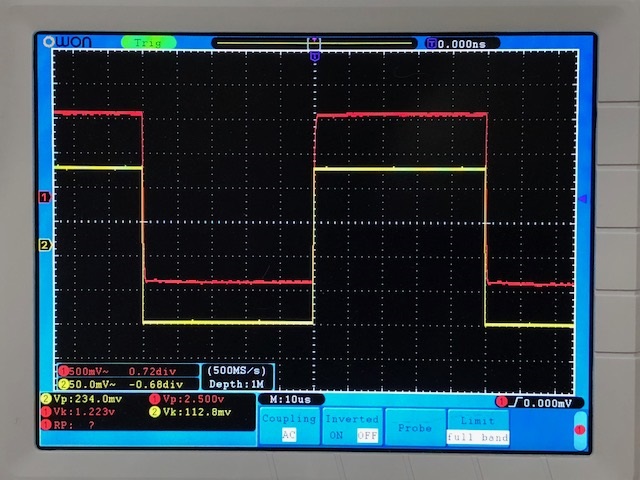Click channel 2 Vk:112.8mv measurement
640x480 pixels.
tap(190, 412)
